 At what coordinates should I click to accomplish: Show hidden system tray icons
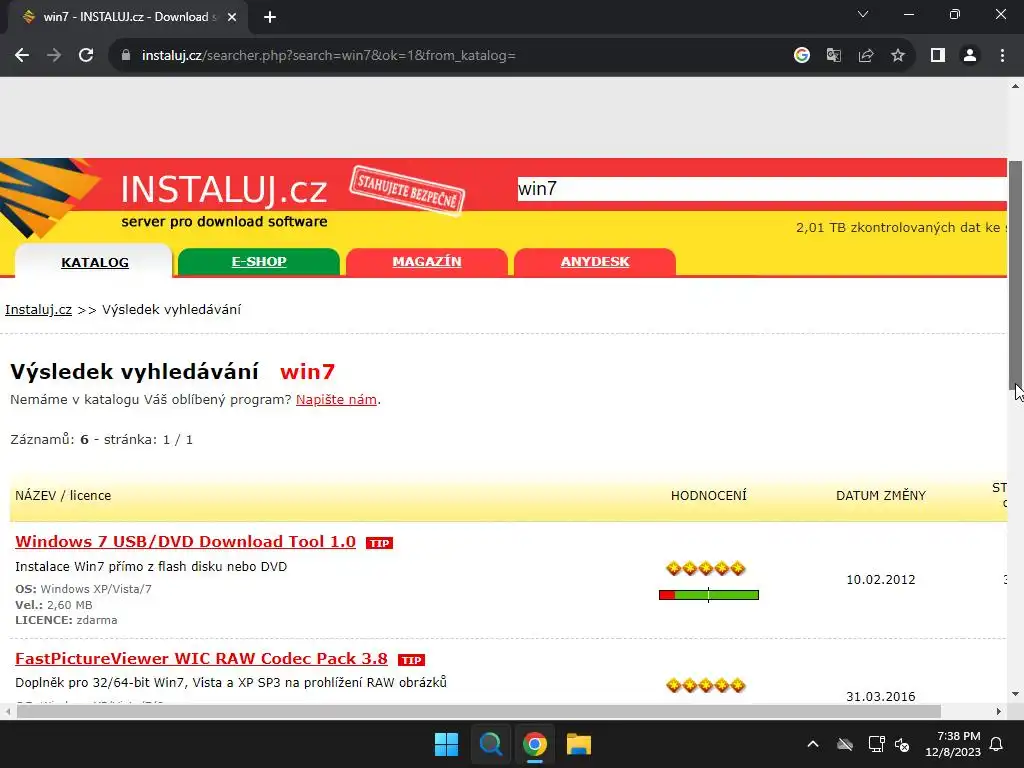(813, 744)
